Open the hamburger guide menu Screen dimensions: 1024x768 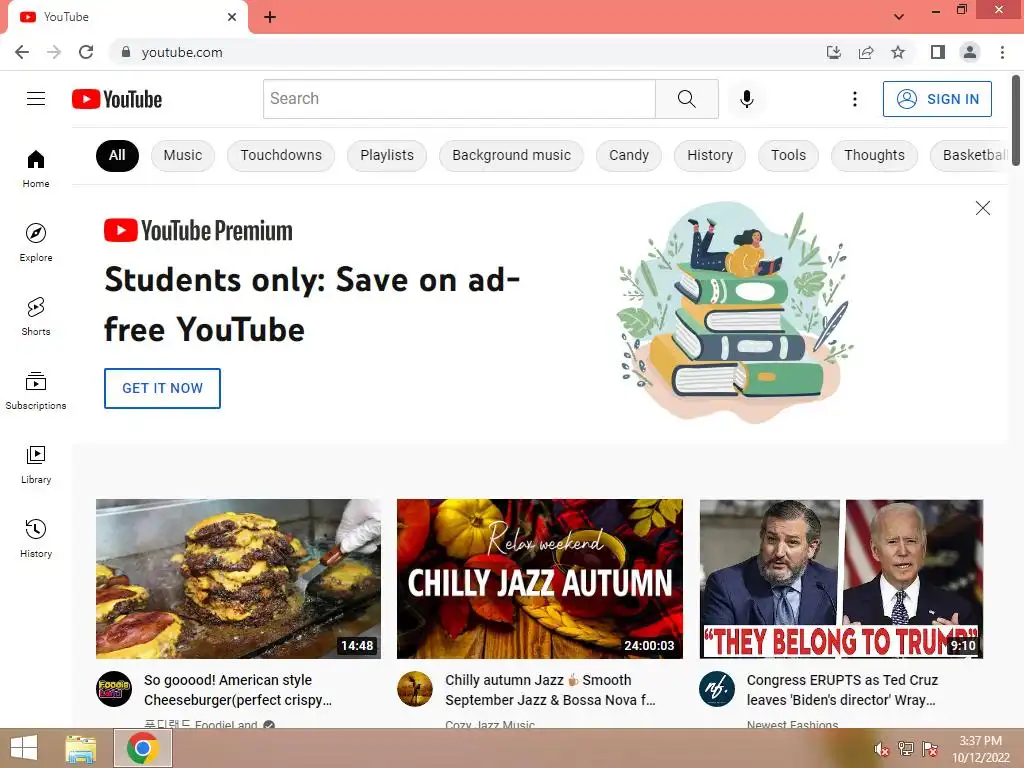tap(36, 99)
